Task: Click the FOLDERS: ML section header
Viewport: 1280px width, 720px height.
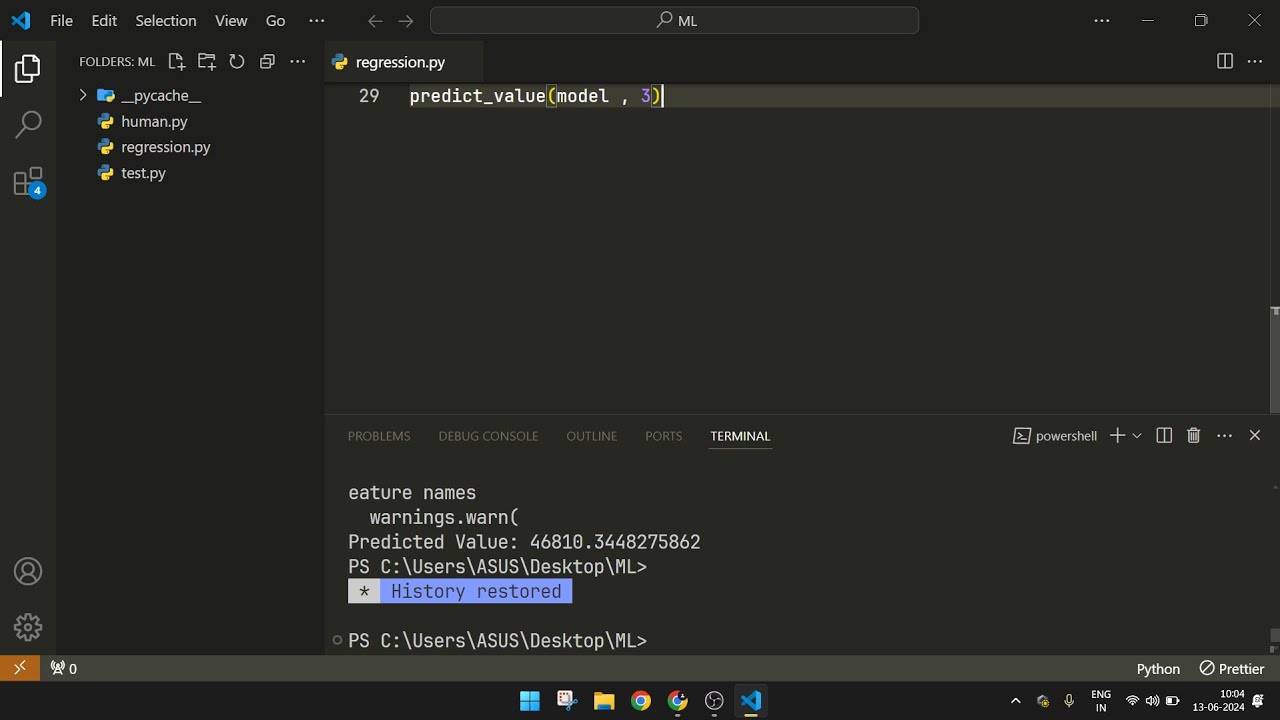Action: [x=117, y=62]
